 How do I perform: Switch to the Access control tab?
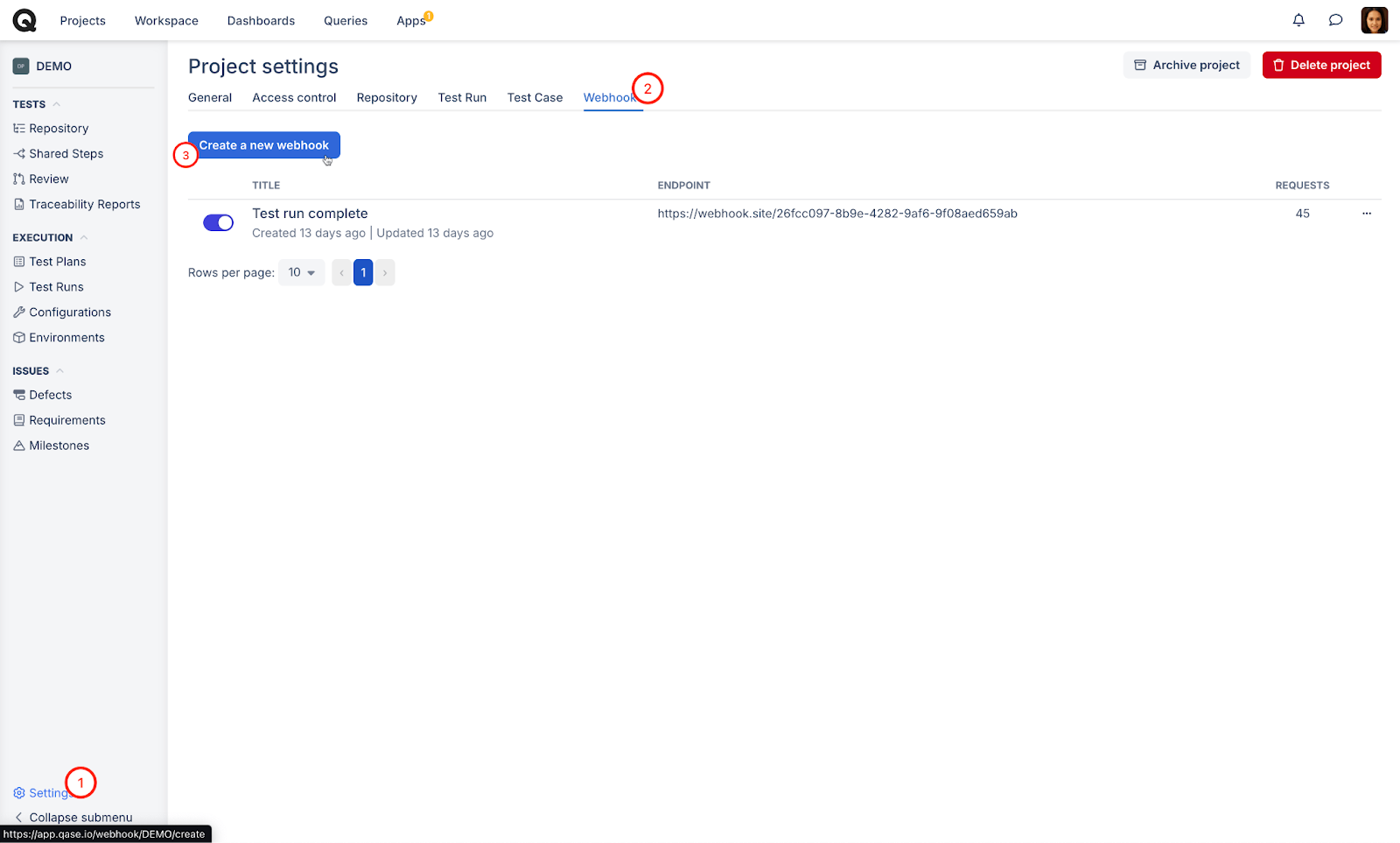[294, 98]
